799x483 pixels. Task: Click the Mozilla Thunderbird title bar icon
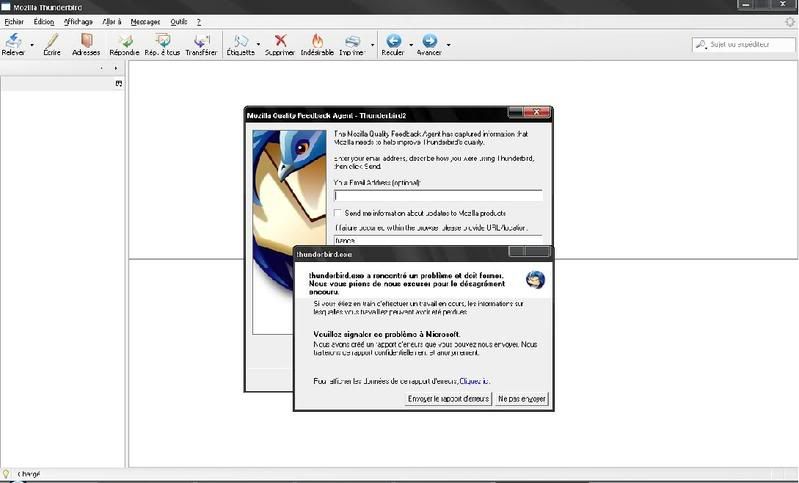(6, 7)
